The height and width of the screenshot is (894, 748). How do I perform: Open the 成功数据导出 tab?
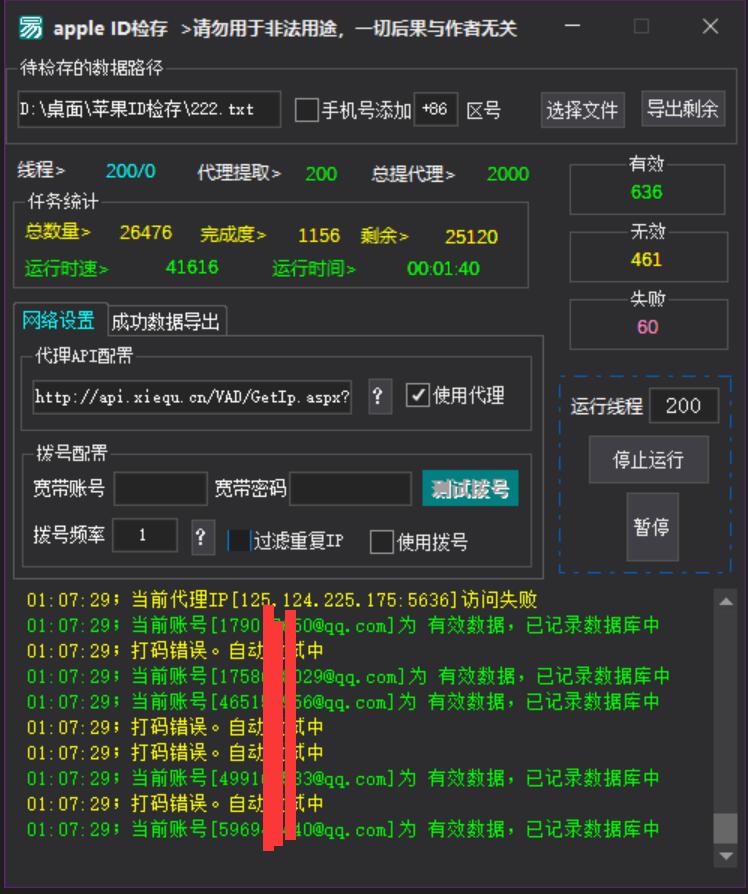click(166, 321)
